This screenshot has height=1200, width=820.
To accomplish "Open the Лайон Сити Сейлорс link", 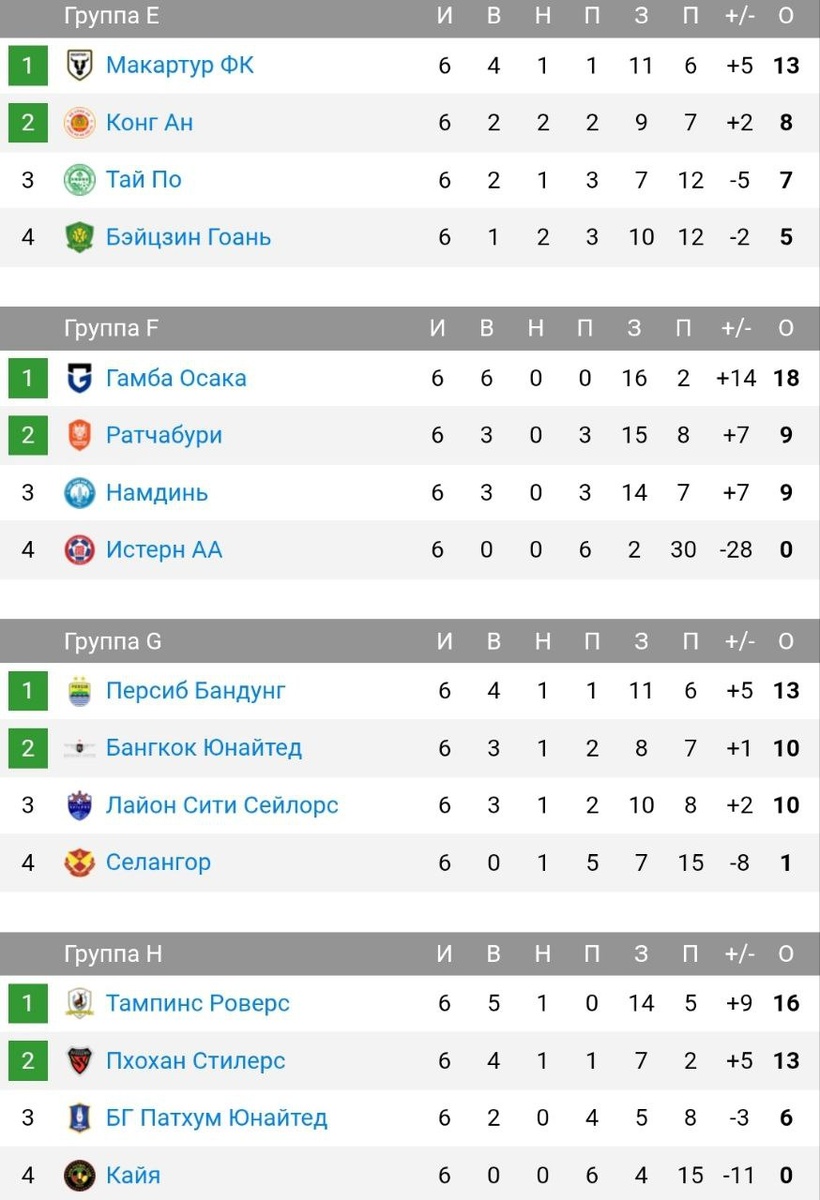I will point(222,805).
